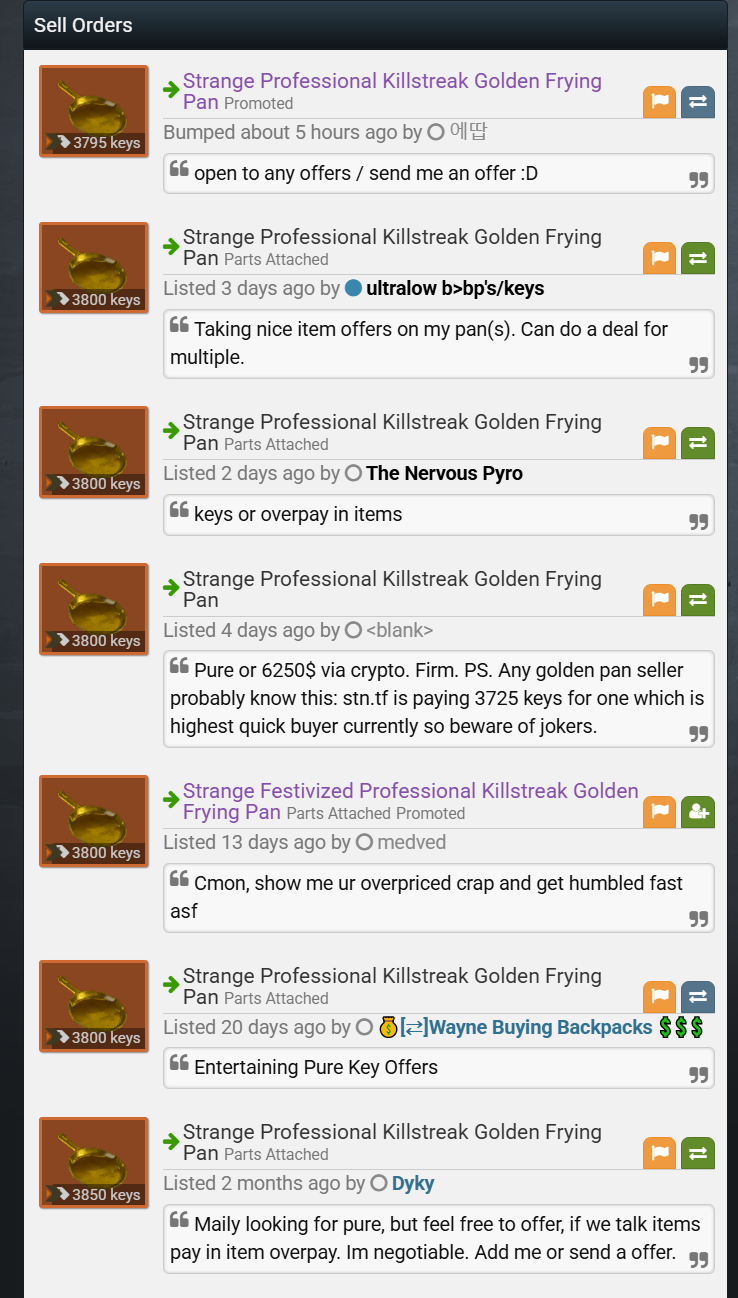The height and width of the screenshot is (1298, 738).
Task: Click medved's 3800 keys pan thumbnail
Action: point(94,821)
